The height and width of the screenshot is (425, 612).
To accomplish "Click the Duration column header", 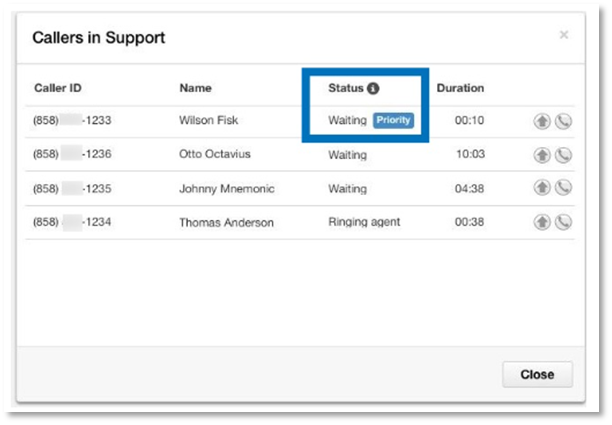I will (x=460, y=89).
